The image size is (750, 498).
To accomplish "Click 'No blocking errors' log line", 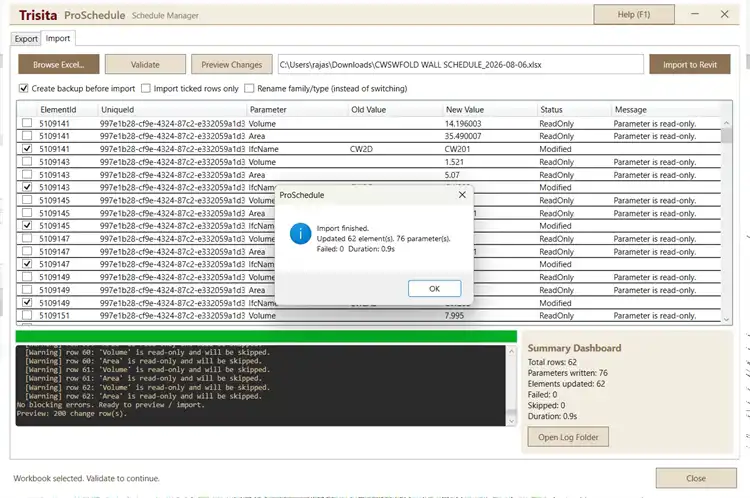I will 110,405.
